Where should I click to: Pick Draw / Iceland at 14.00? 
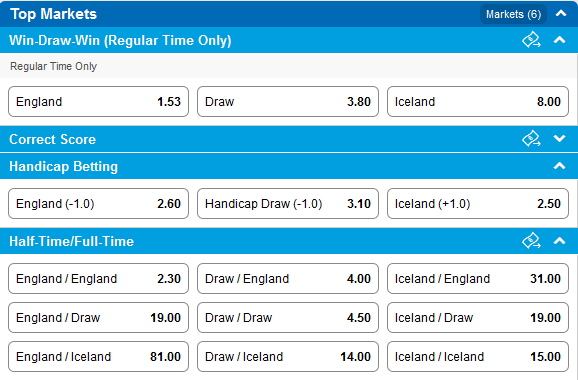point(288,357)
